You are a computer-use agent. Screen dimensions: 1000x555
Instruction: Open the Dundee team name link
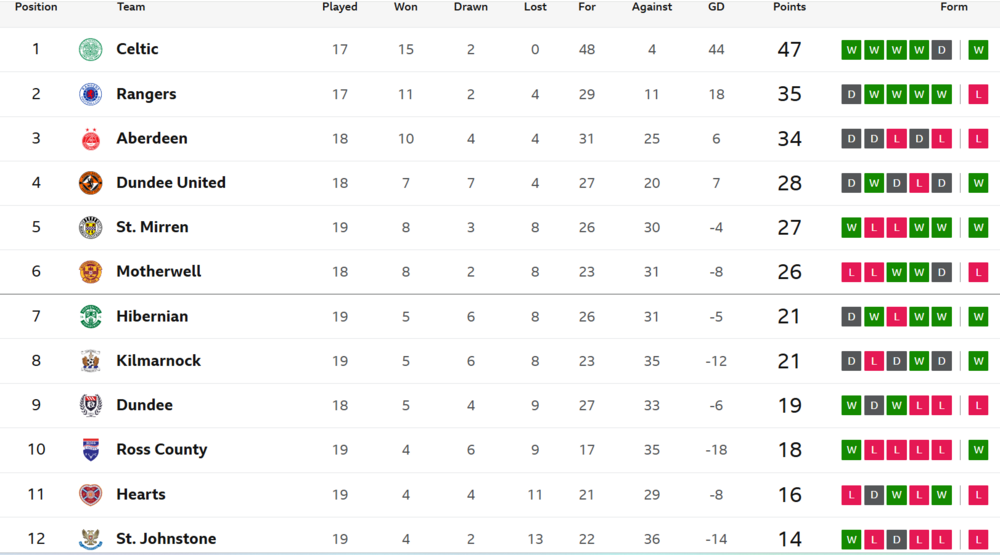click(144, 405)
